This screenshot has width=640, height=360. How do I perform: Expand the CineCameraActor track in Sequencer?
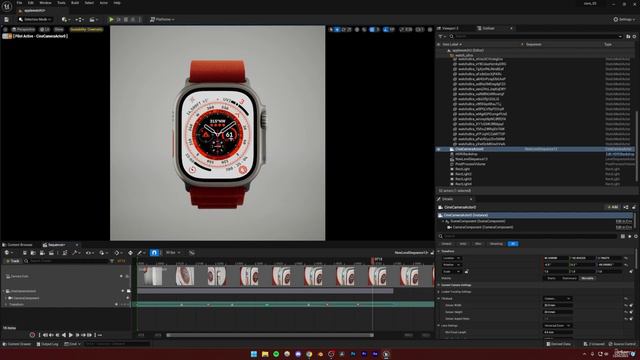click(4, 291)
